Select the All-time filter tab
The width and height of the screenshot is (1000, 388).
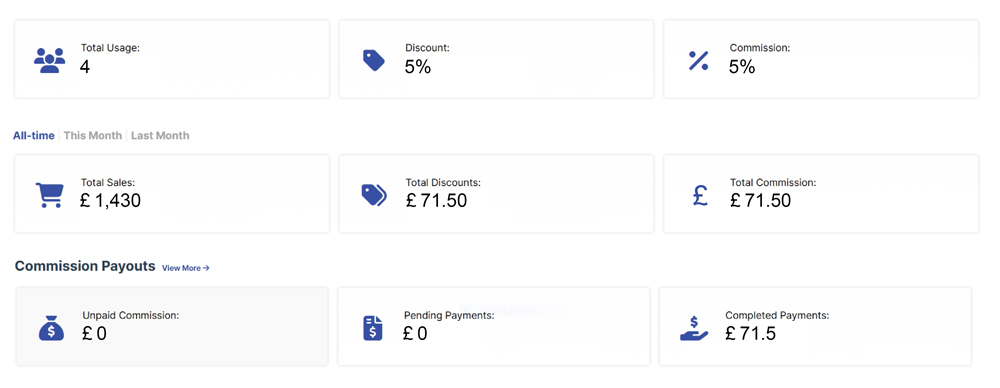[x=34, y=135]
